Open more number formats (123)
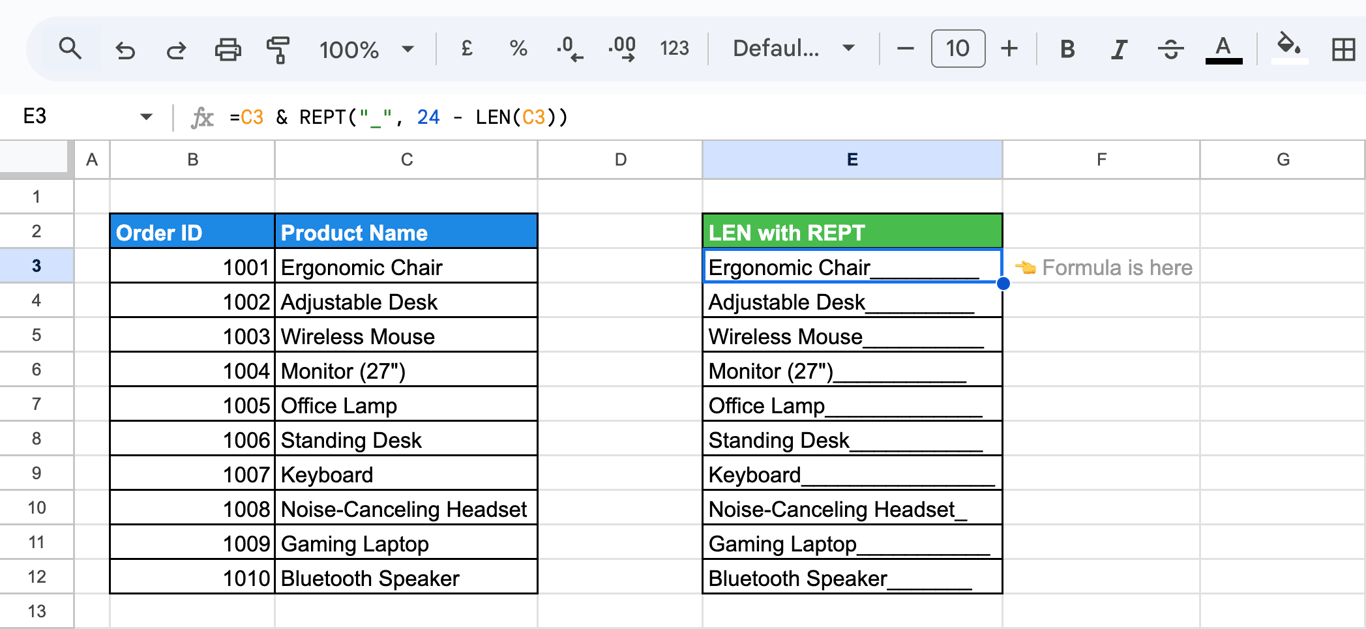Image resolution: width=1366 pixels, height=629 pixels. (x=675, y=48)
